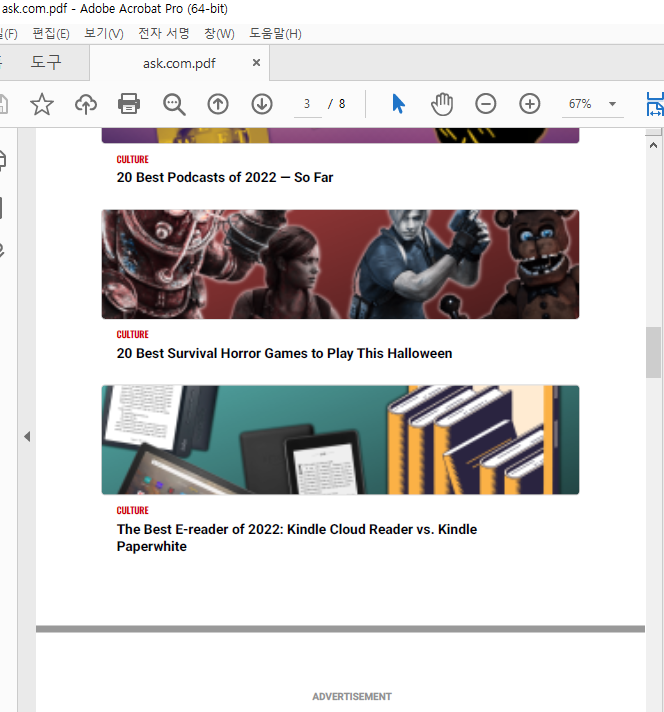Click the current page number field
The image size is (664, 712).
click(307, 104)
